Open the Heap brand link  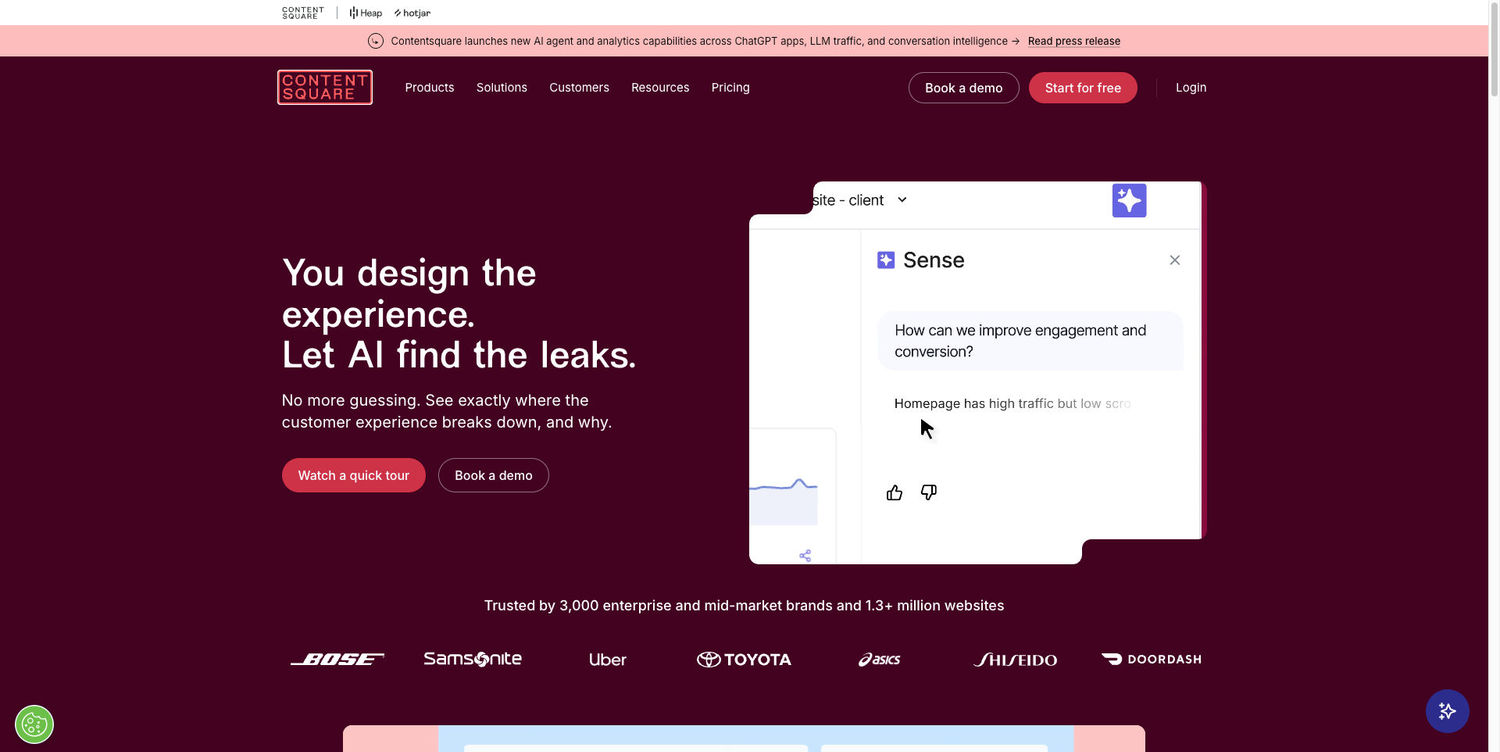pos(365,13)
